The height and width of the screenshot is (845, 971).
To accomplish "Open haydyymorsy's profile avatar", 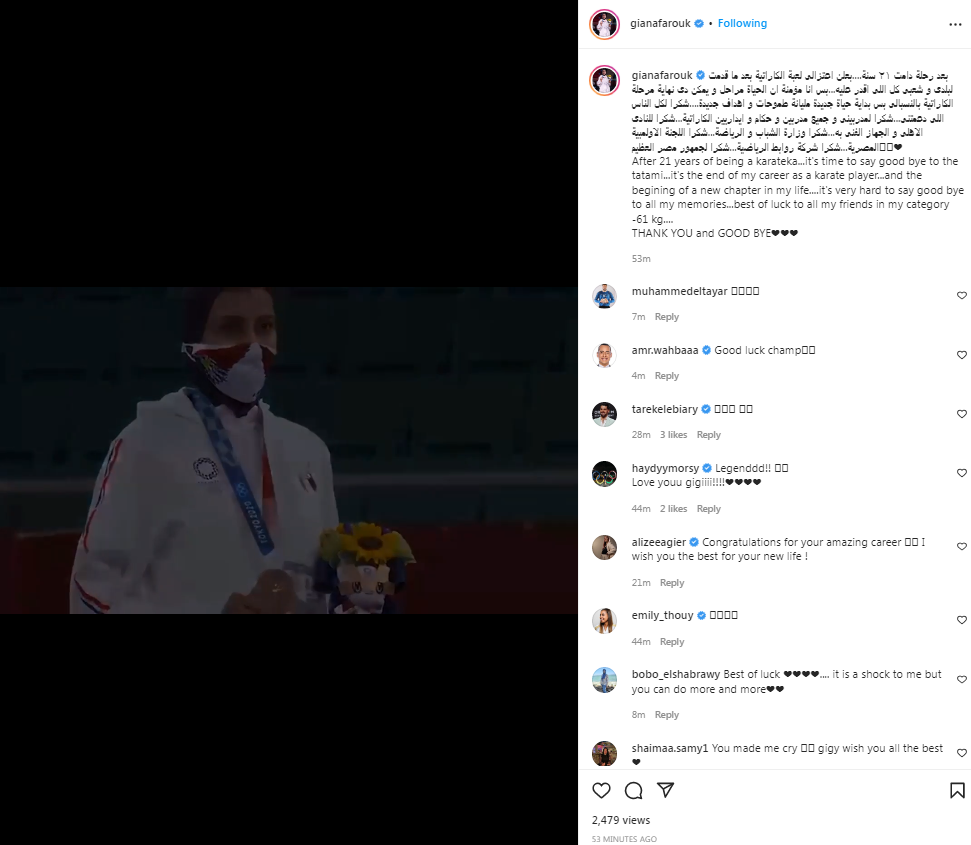I will point(604,474).
